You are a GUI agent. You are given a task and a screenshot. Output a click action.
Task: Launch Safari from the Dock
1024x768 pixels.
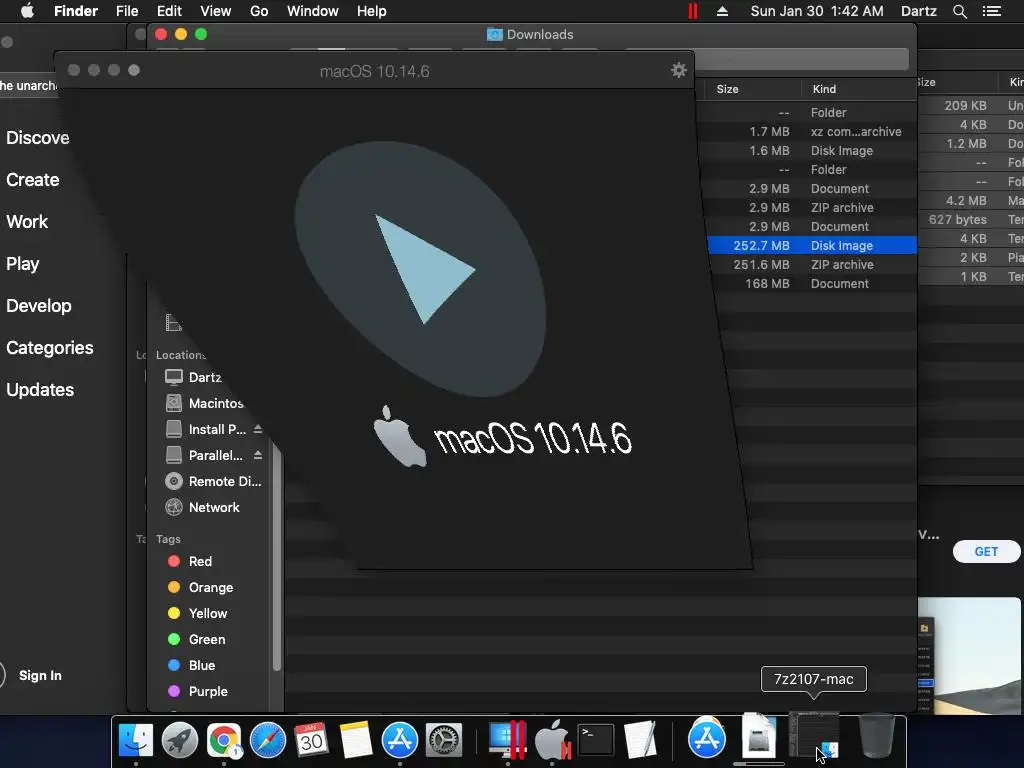click(x=268, y=741)
